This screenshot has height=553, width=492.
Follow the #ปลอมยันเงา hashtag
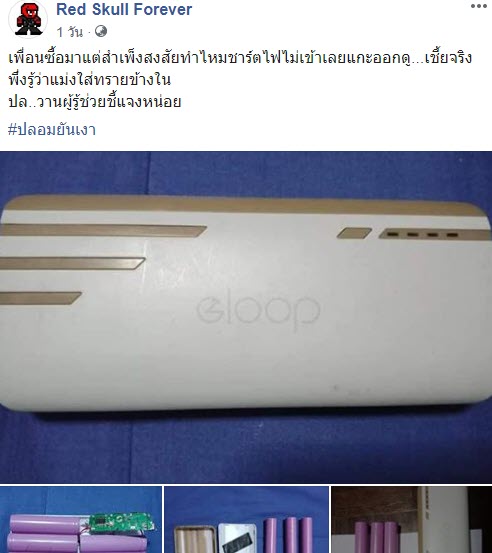point(52,130)
